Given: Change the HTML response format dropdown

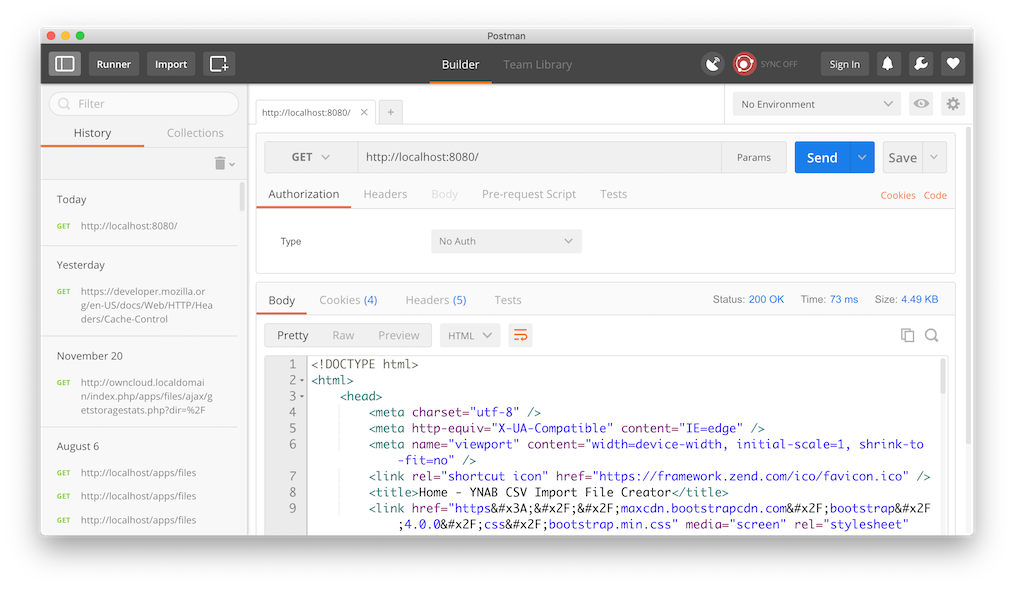Looking at the screenshot, I should [470, 335].
